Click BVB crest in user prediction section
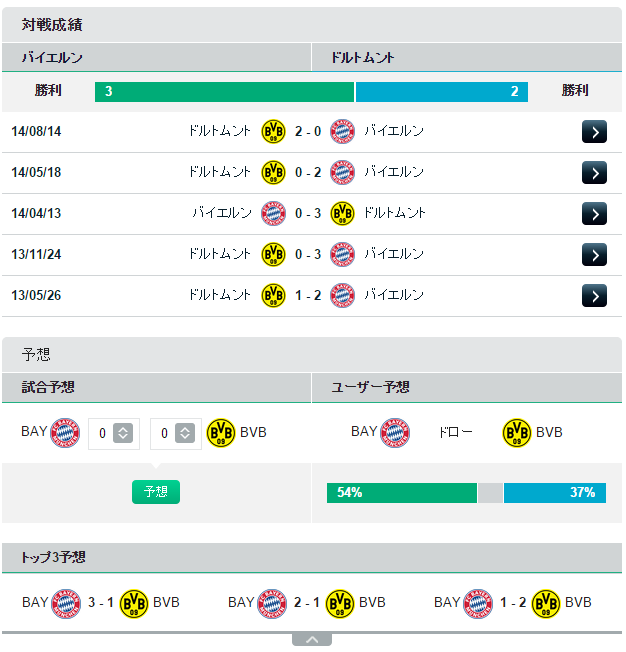The width and height of the screenshot is (626, 652). (518, 434)
